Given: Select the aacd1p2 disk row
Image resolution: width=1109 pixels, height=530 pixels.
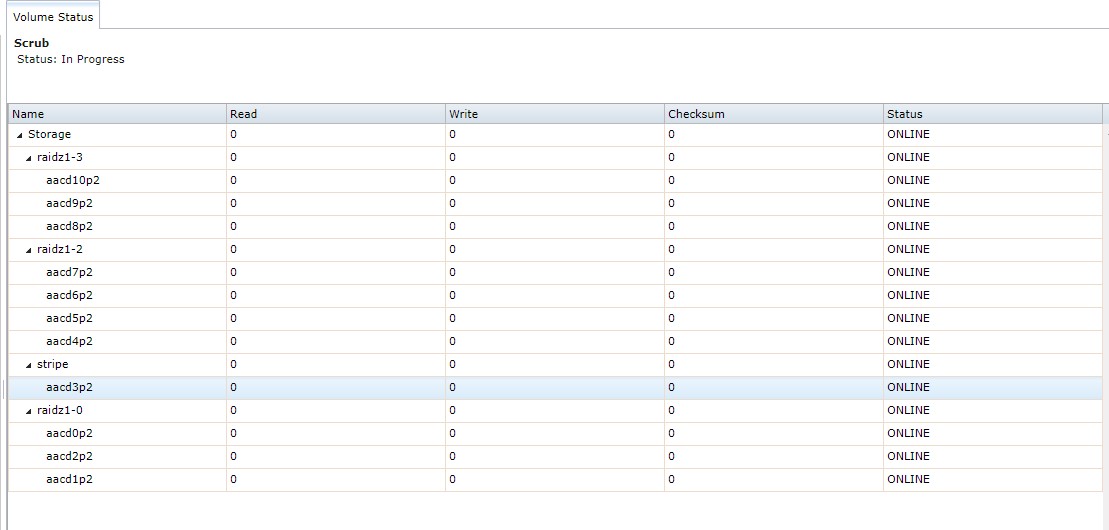Looking at the screenshot, I should [70, 480].
